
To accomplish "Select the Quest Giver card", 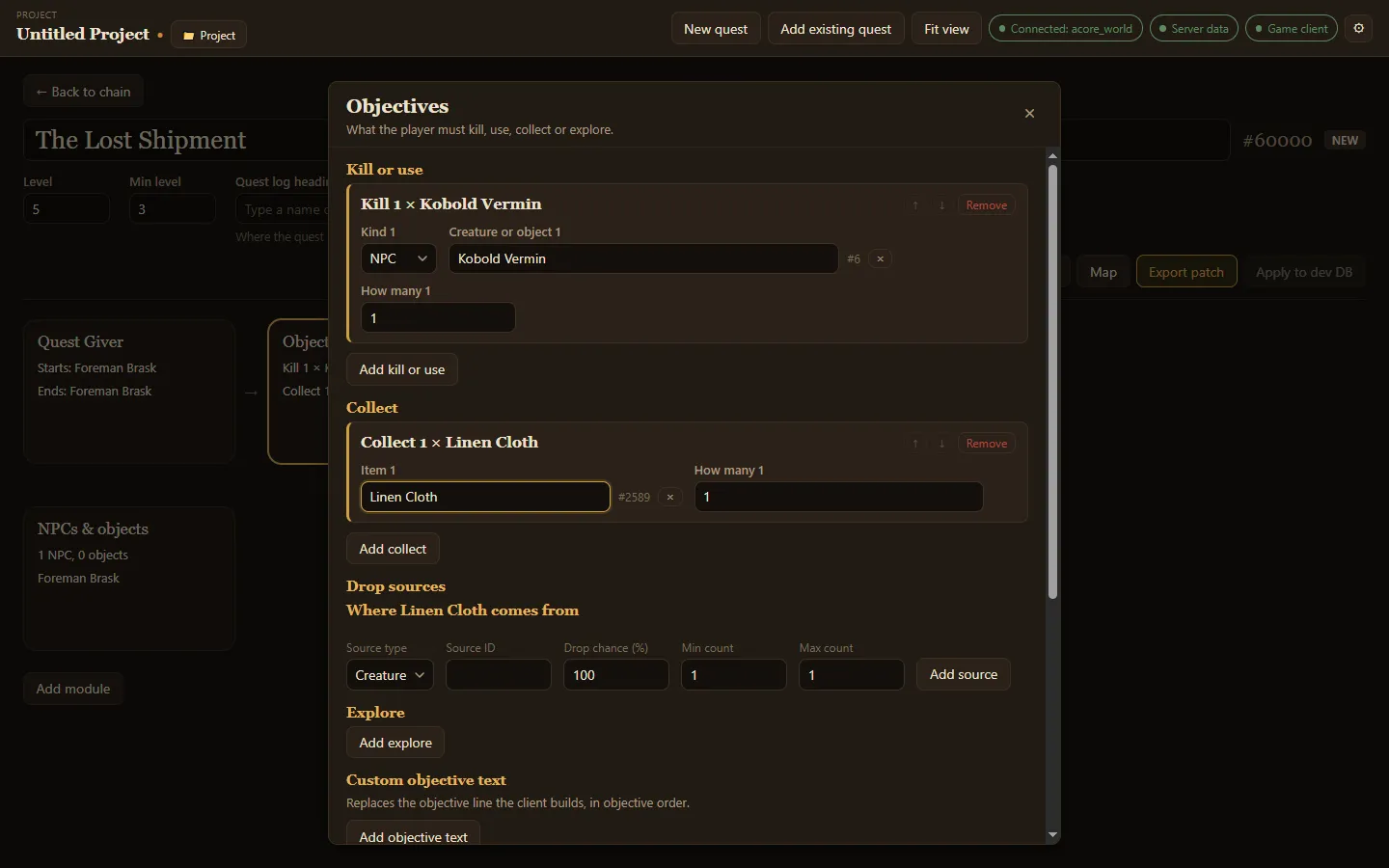I will tap(129, 392).
